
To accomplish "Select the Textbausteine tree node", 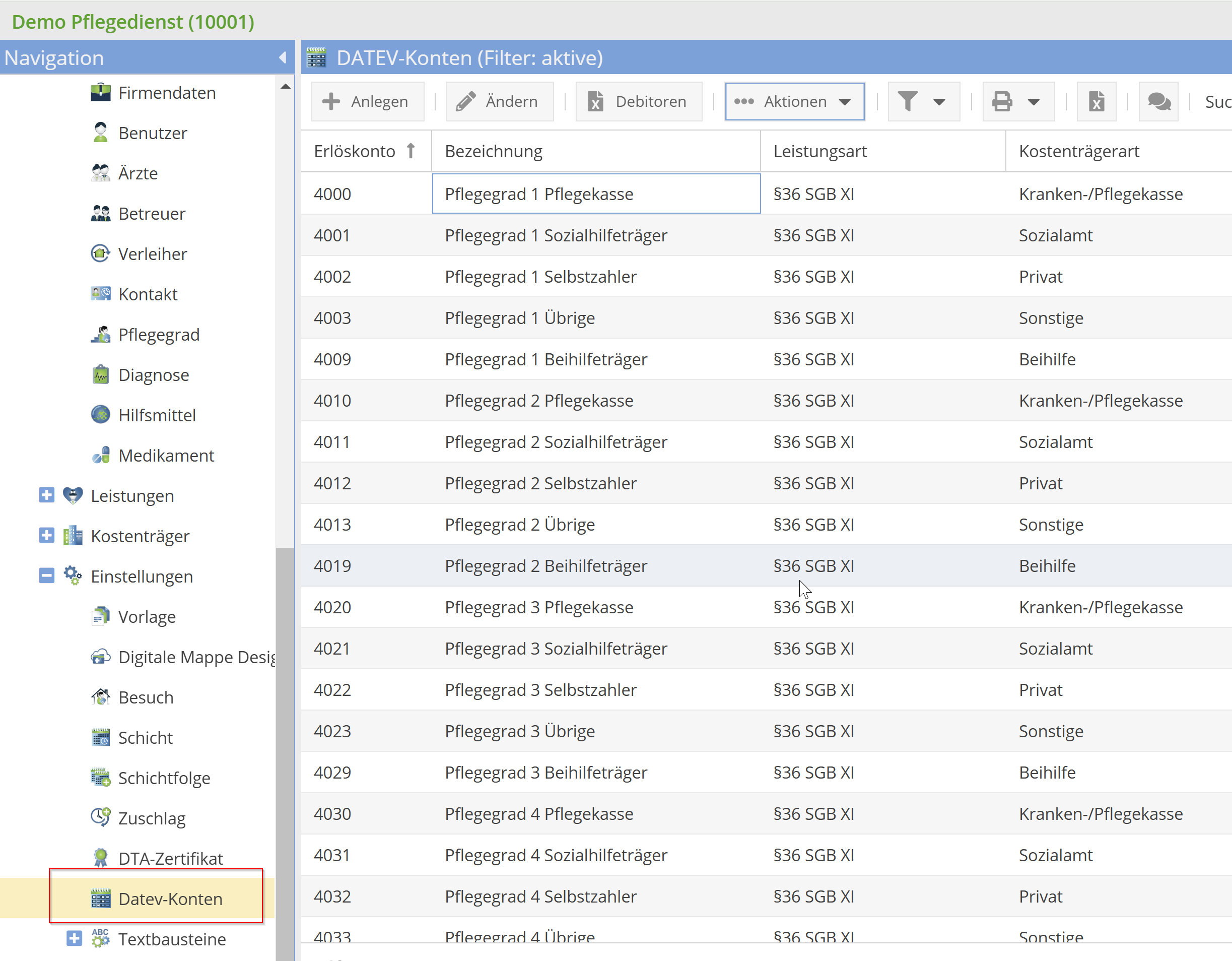I will (171, 939).
